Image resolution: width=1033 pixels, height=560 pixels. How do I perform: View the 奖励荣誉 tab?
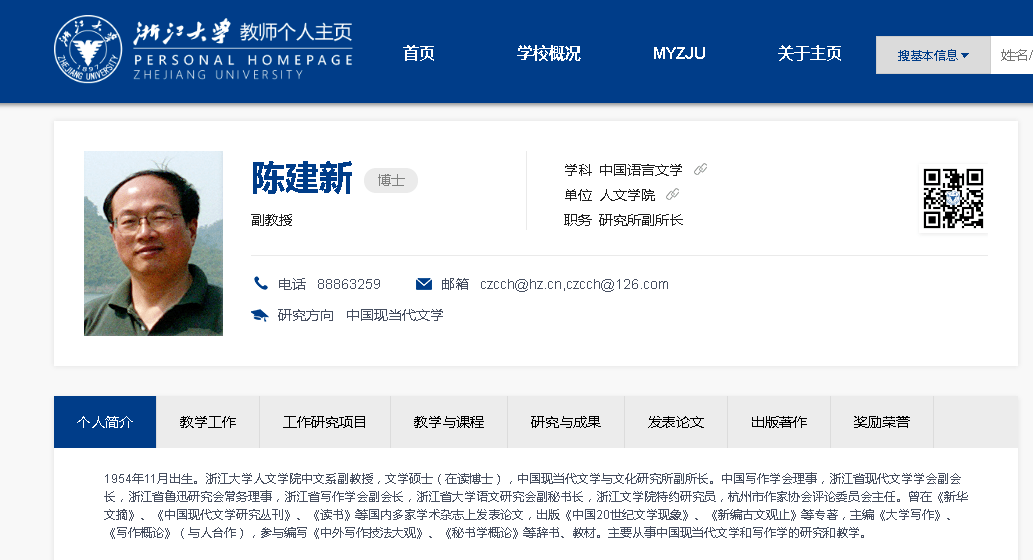coord(881,422)
